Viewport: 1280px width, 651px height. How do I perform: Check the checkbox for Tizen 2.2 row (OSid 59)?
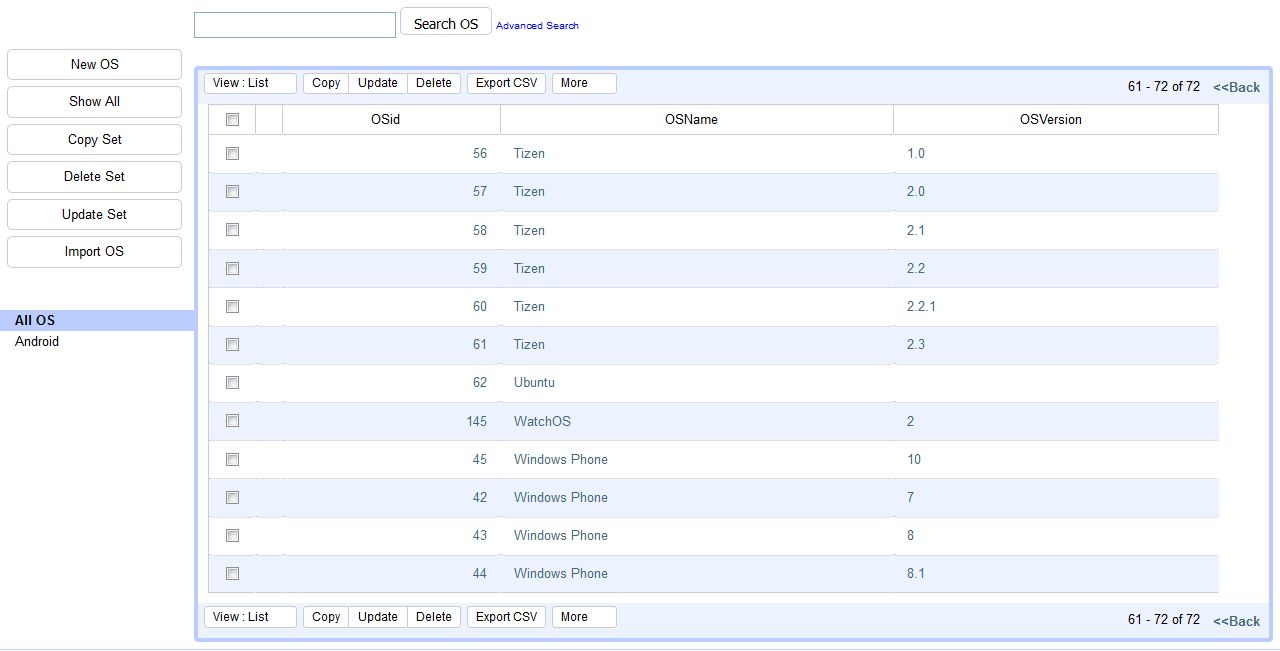pyautogui.click(x=233, y=268)
